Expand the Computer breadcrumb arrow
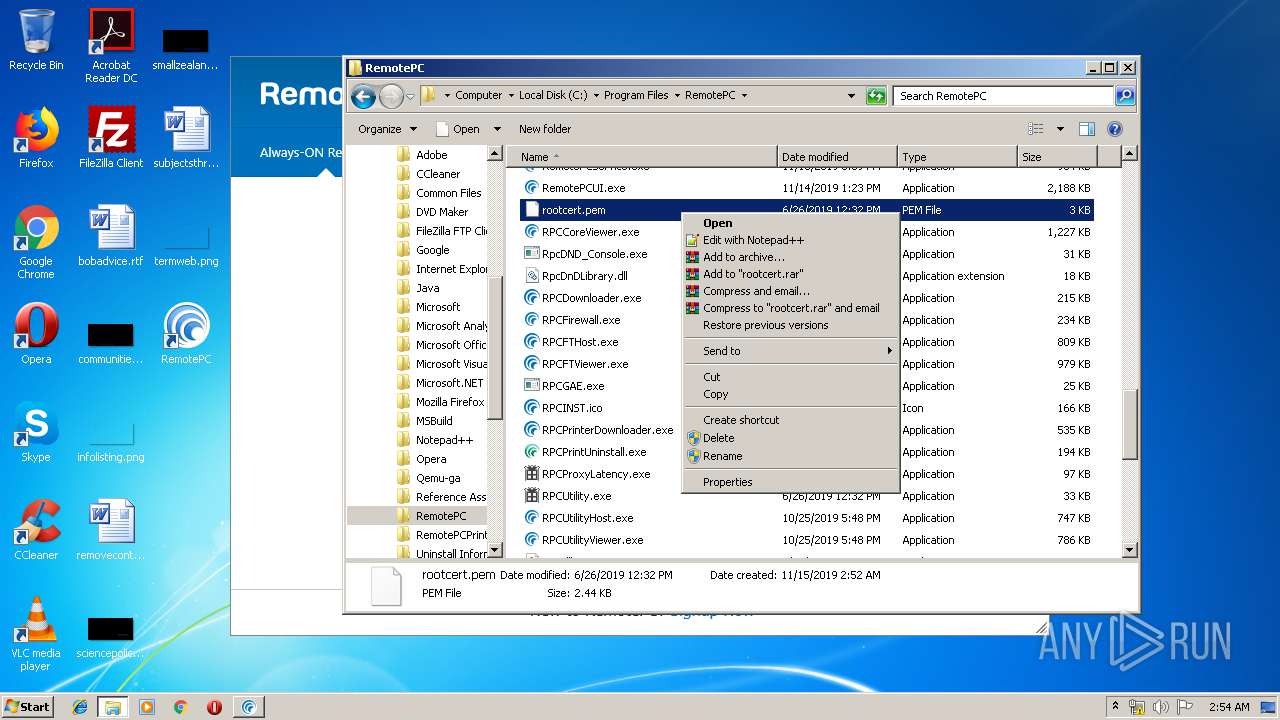 (510, 96)
